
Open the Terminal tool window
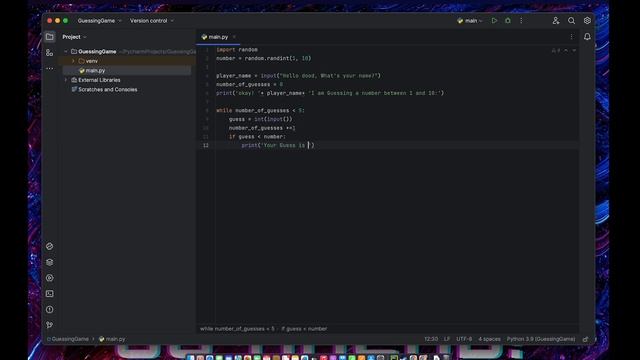[49, 293]
